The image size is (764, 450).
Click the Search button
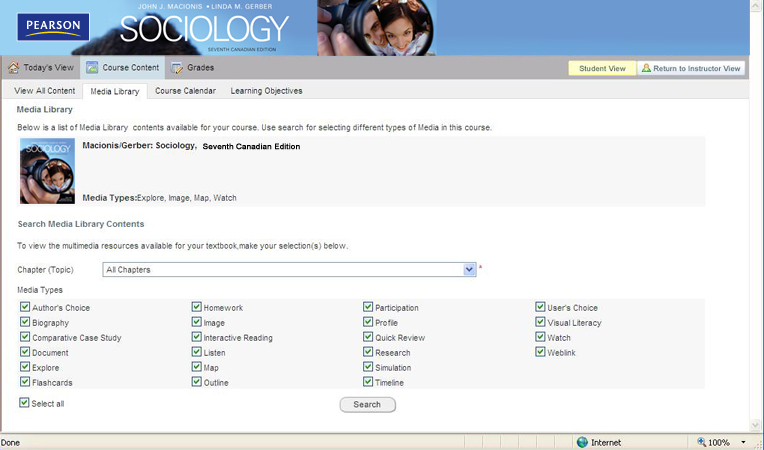click(x=367, y=404)
